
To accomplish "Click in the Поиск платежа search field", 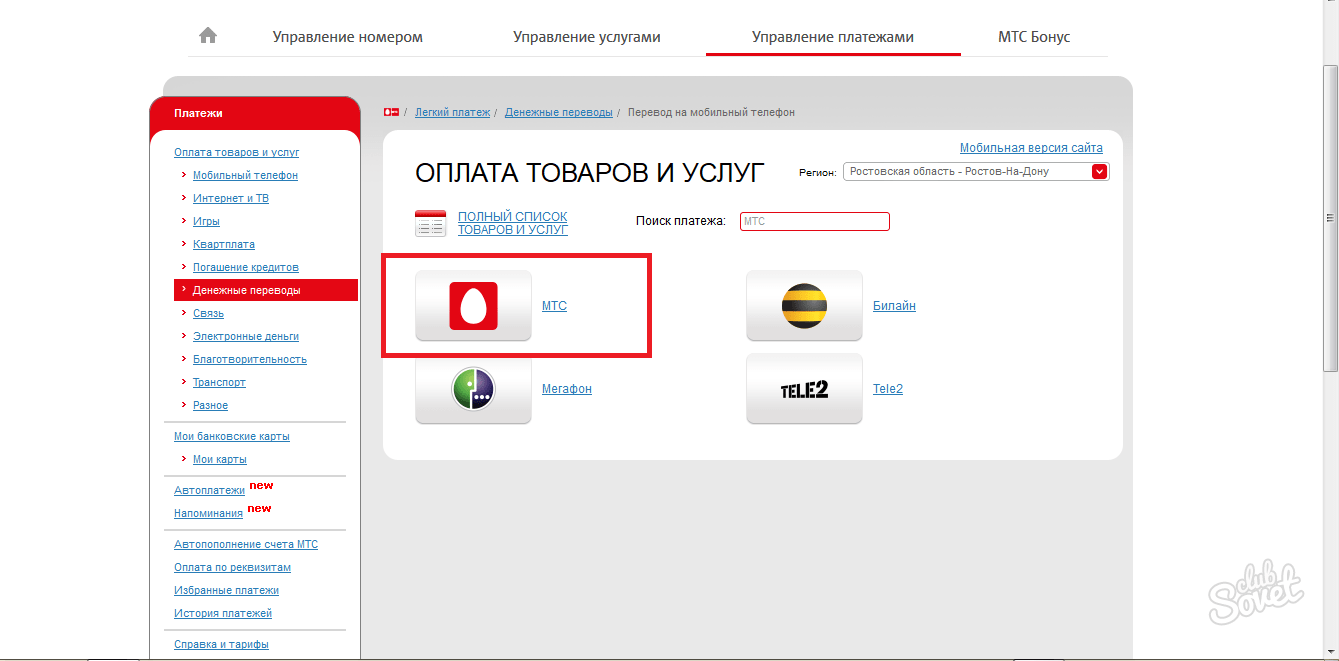I will (x=814, y=222).
